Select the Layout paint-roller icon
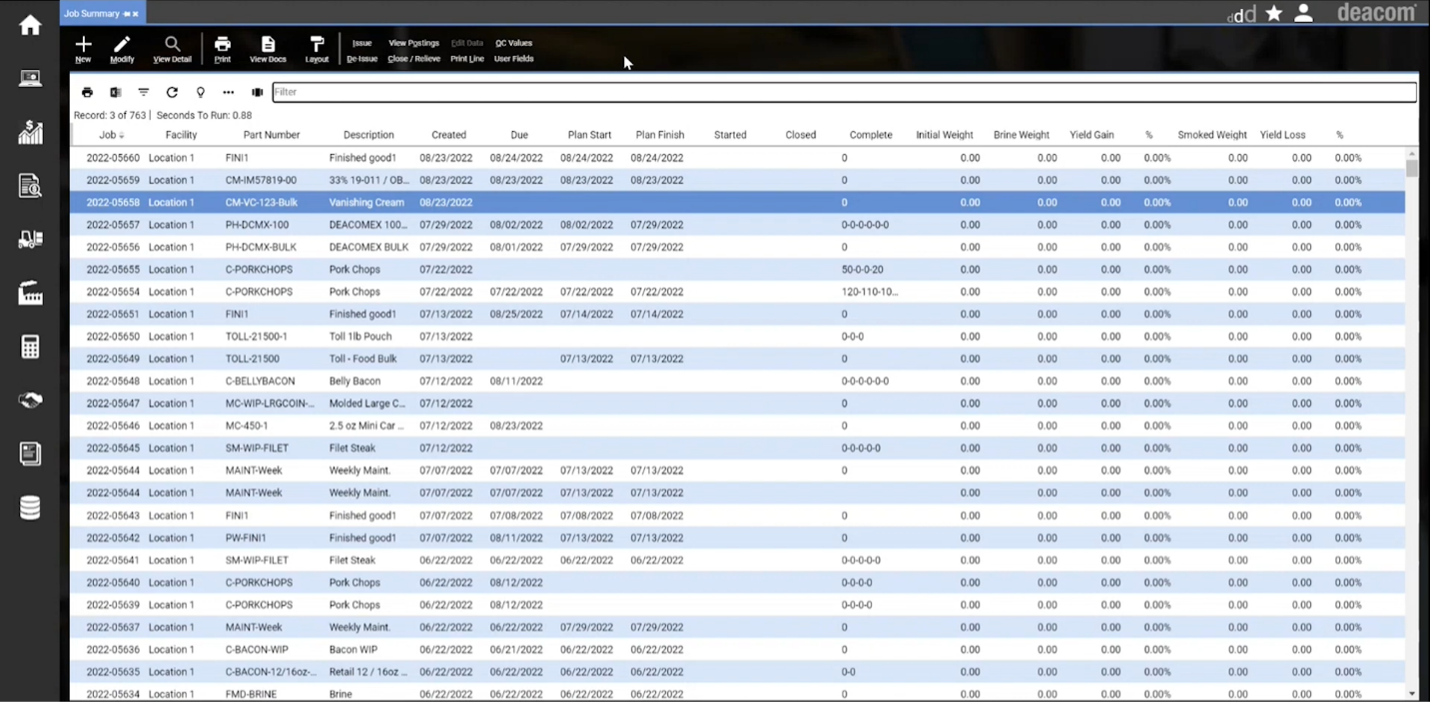The image size is (1430, 705). coord(316,48)
